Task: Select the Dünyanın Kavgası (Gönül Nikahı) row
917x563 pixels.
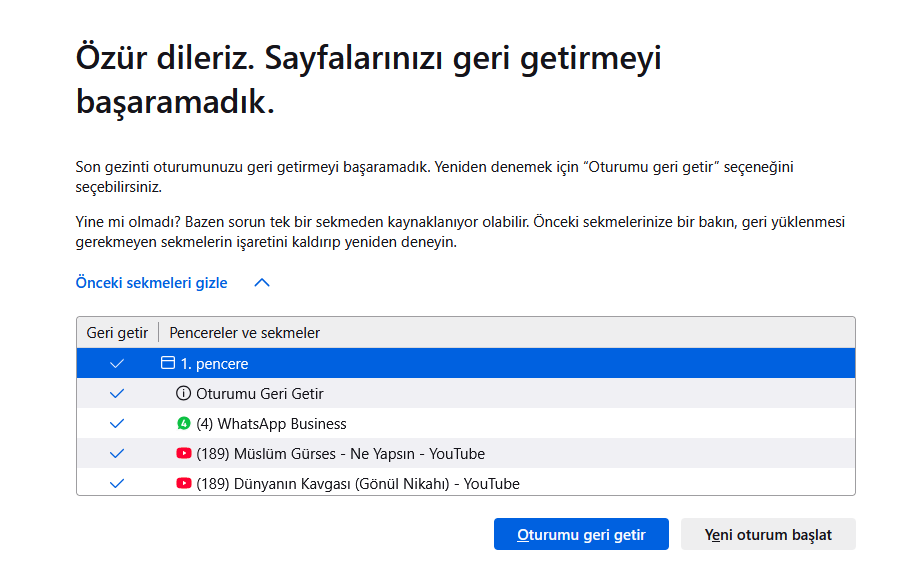Action: click(x=466, y=483)
